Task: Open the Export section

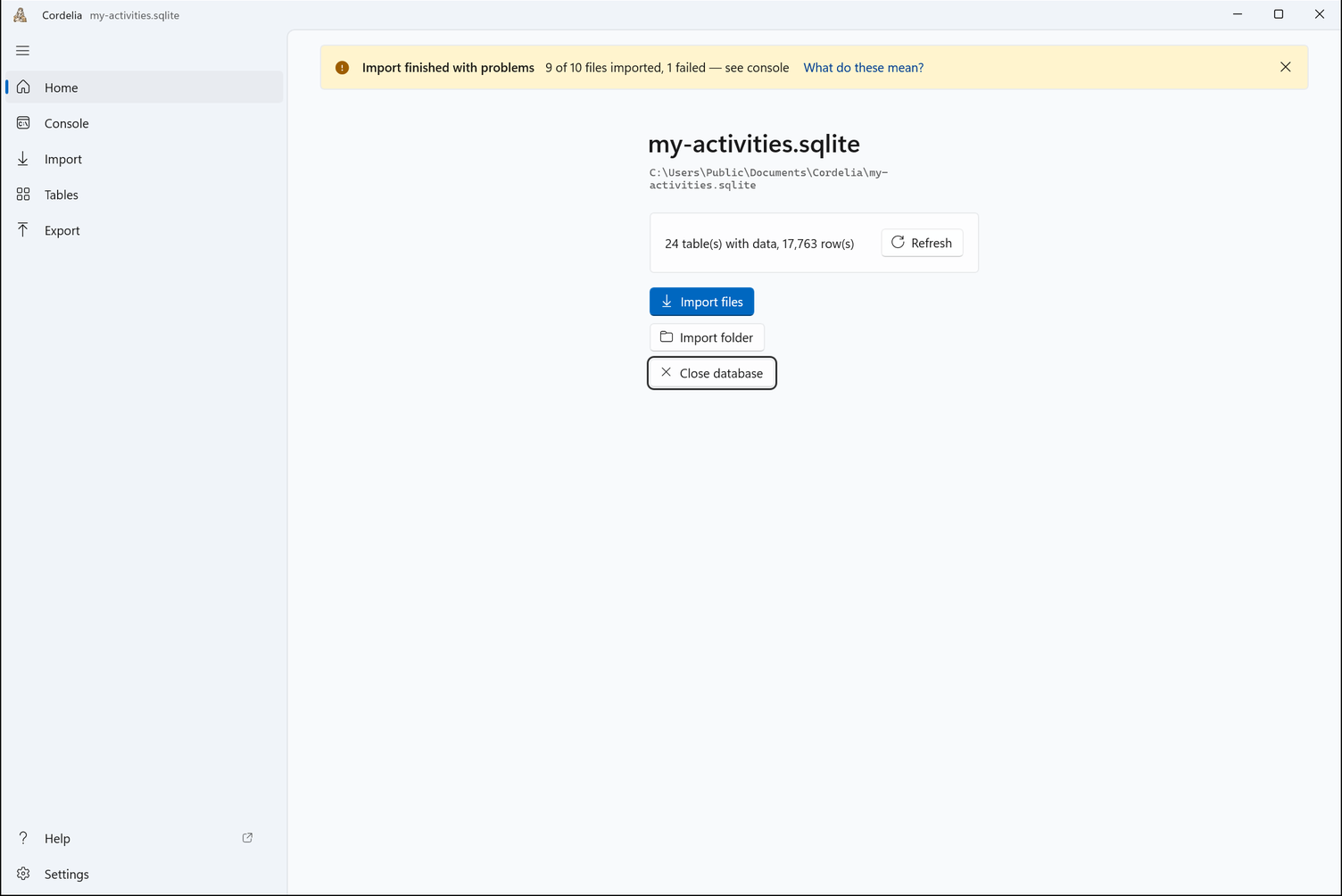Action: [144, 230]
